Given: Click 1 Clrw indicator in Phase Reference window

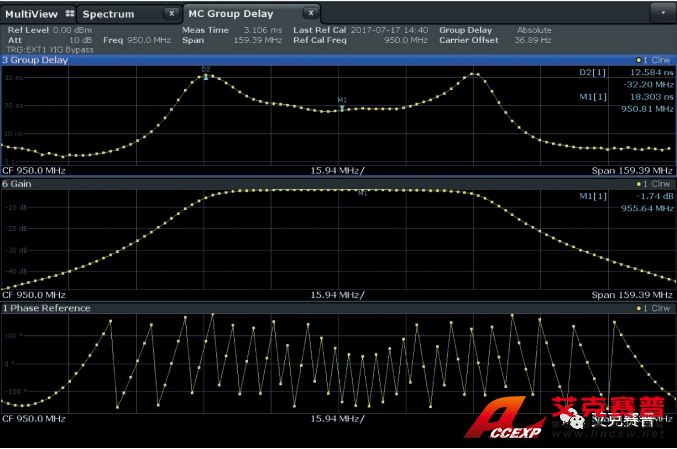Looking at the screenshot, I should click(654, 308).
